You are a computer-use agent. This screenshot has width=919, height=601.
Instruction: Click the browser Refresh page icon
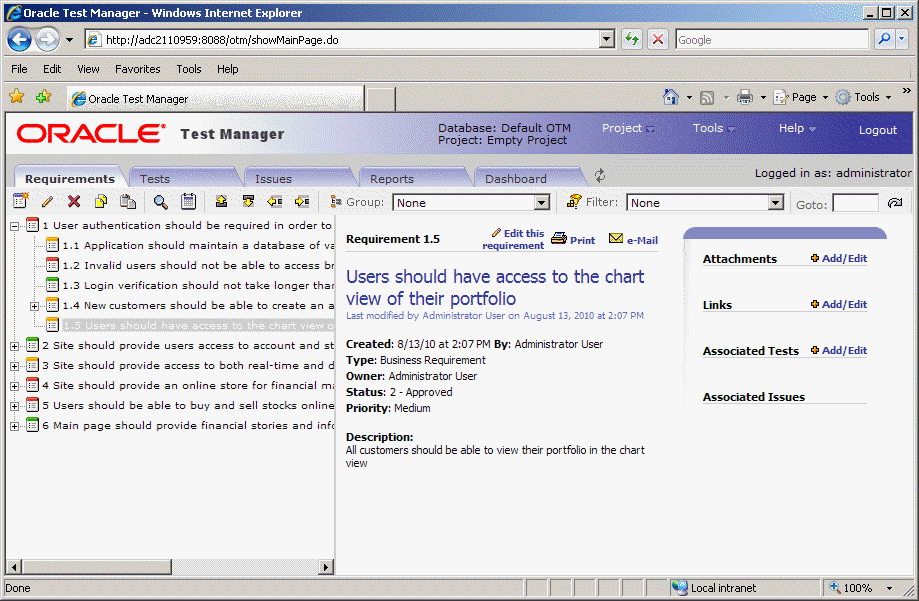pyautogui.click(x=632, y=39)
